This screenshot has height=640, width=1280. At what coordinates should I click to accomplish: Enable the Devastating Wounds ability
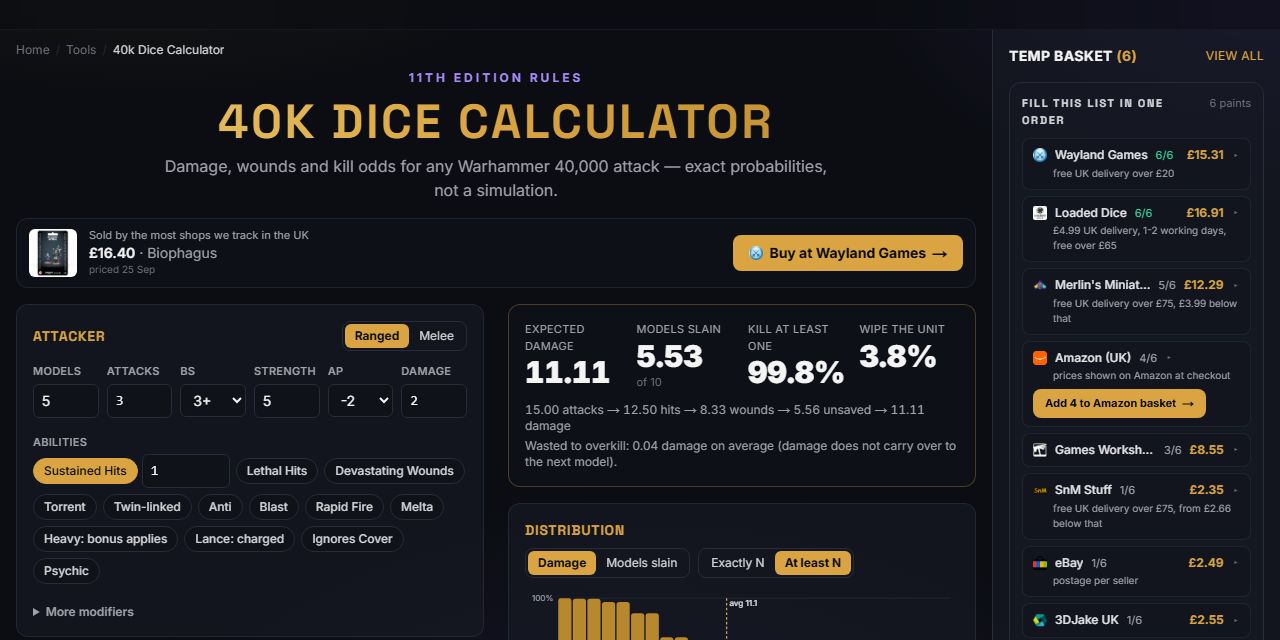point(394,471)
